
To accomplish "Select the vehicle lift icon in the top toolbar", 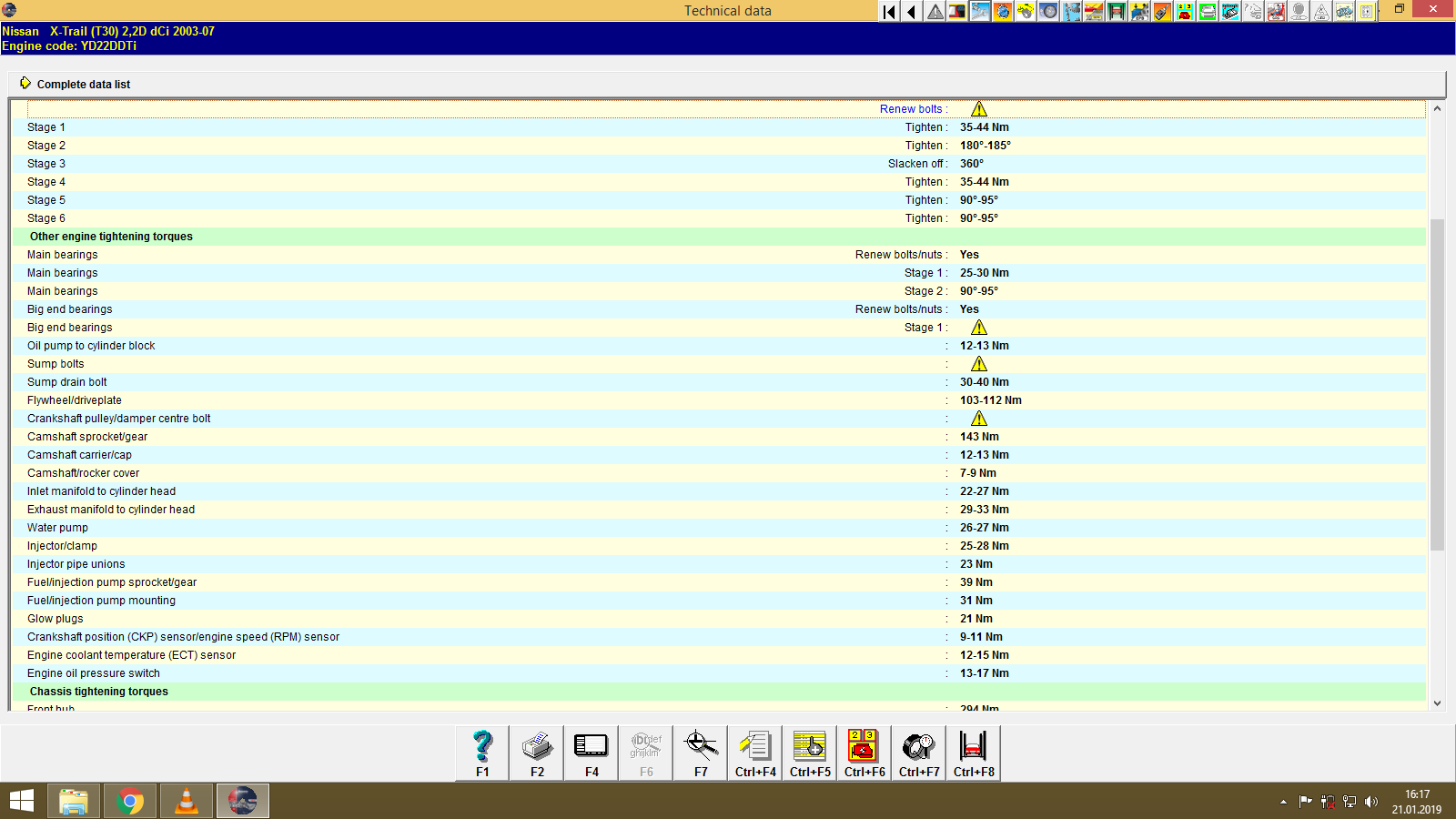I will (1116, 12).
